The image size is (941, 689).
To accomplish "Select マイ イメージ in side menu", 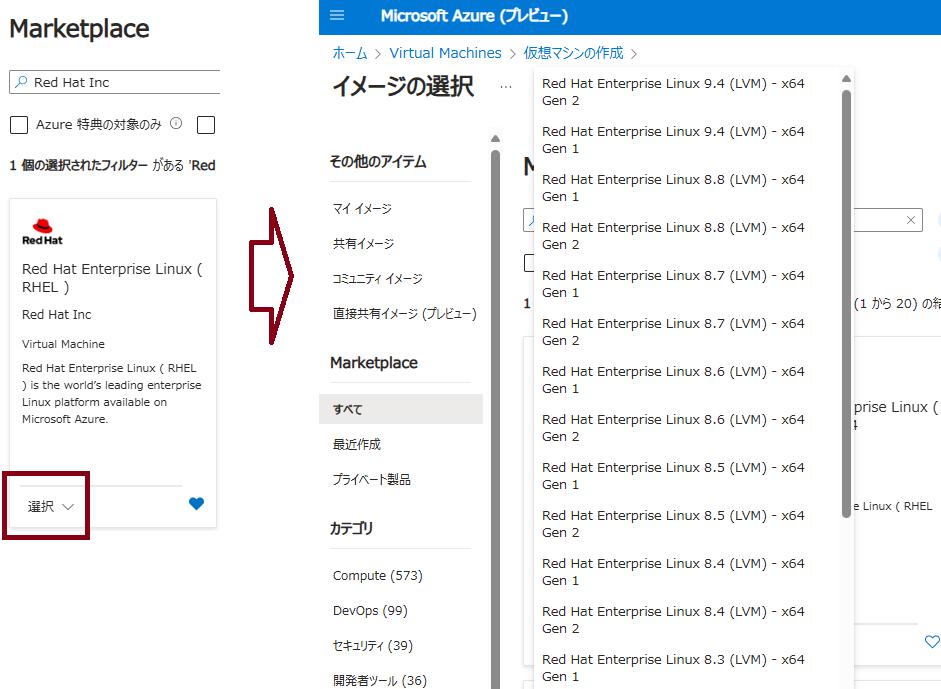I will point(362,208).
